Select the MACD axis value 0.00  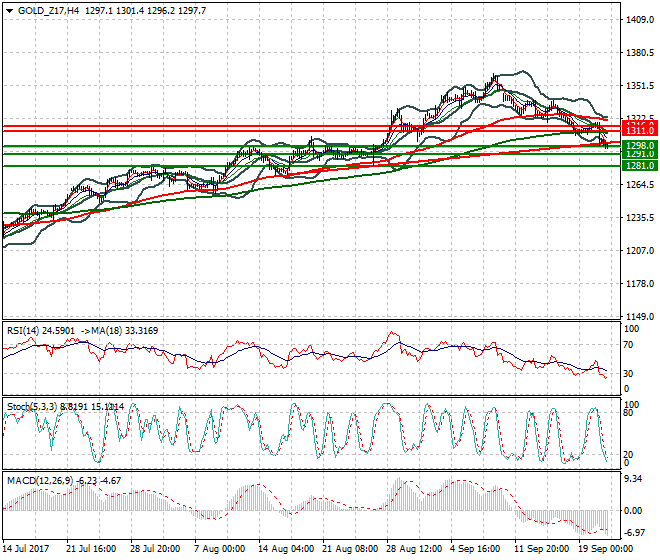633,511
